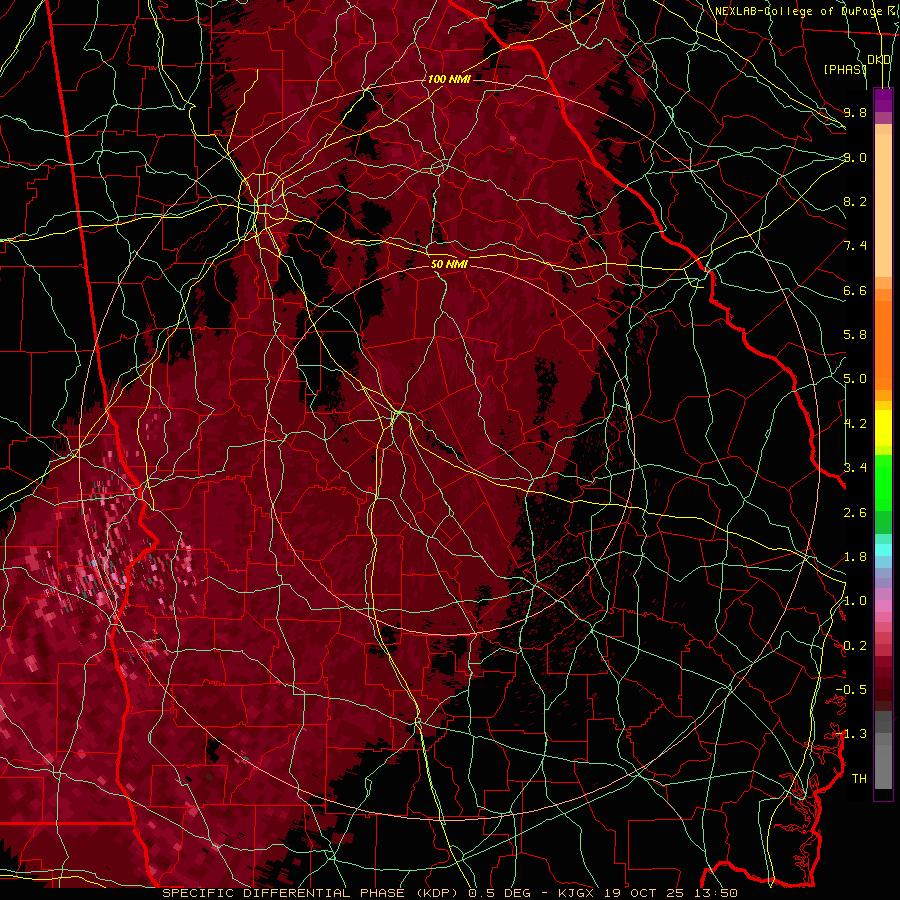
Task: Click the "100 NMI" range ring label
Action: click(449, 79)
